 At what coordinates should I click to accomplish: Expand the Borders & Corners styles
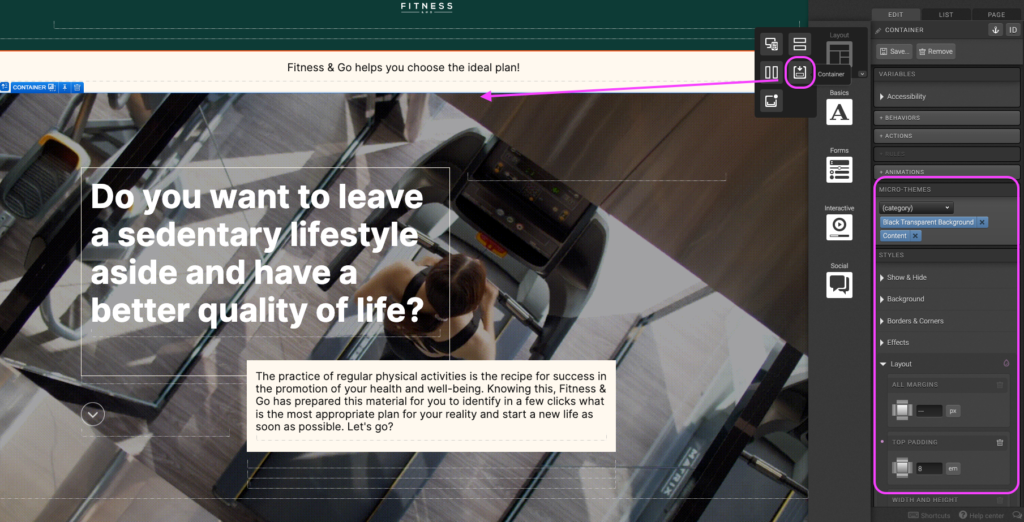914,321
